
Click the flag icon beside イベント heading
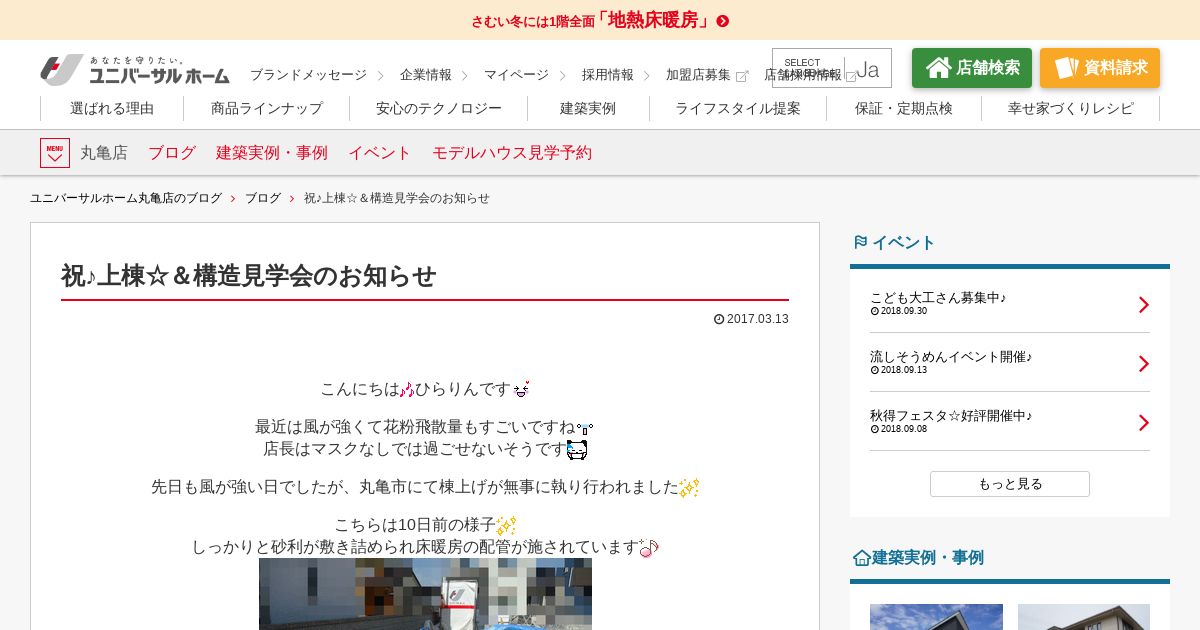click(860, 242)
